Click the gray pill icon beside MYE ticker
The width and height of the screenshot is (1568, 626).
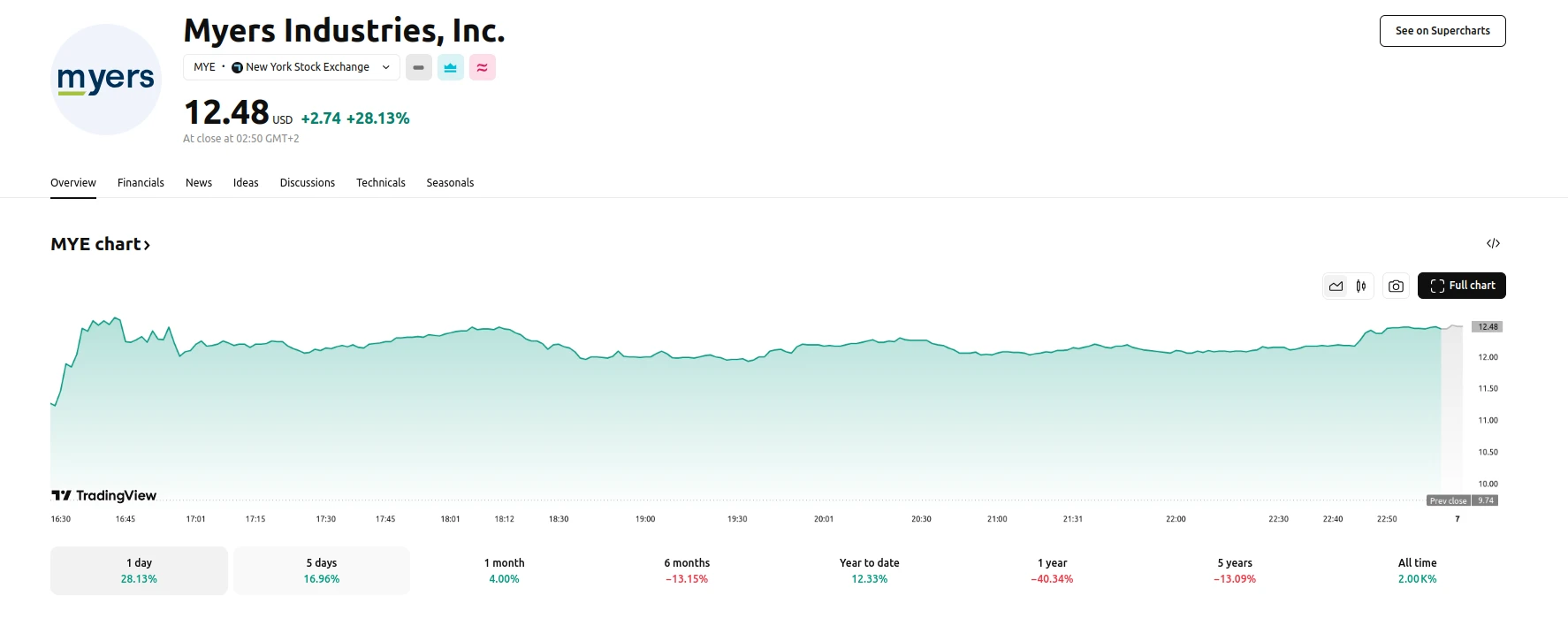click(x=418, y=67)
